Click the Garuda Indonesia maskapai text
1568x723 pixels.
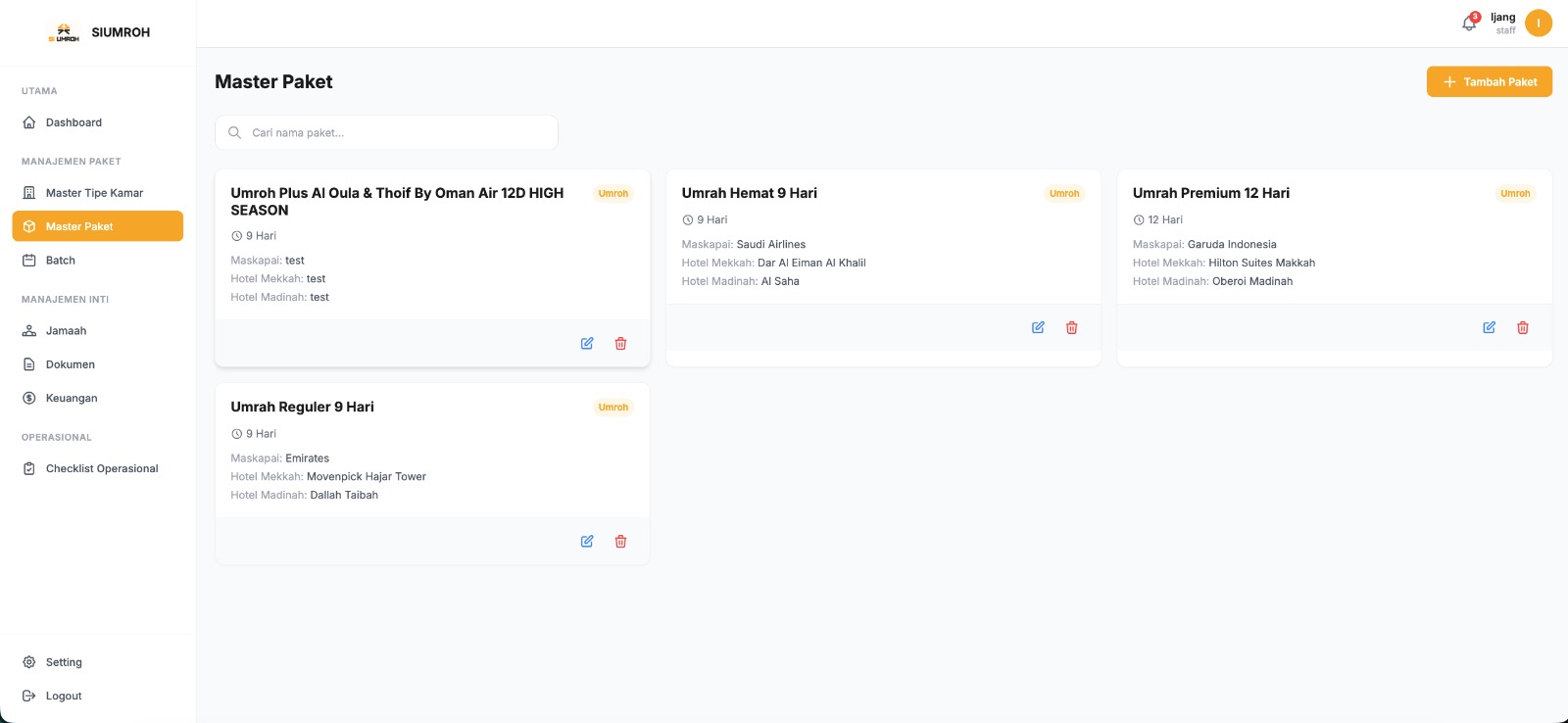1232,244
